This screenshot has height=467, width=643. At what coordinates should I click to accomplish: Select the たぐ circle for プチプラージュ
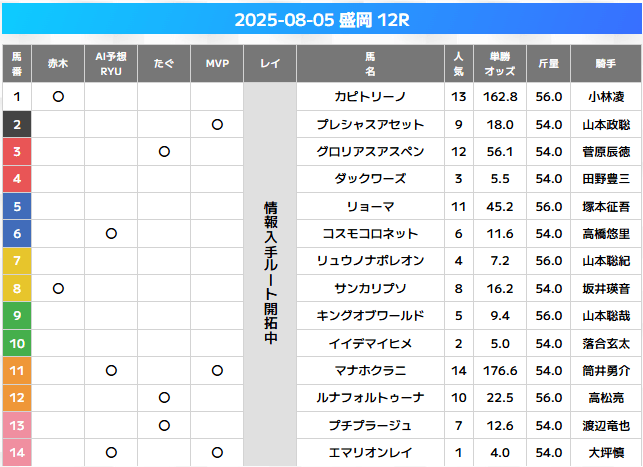tap(164, 426)
